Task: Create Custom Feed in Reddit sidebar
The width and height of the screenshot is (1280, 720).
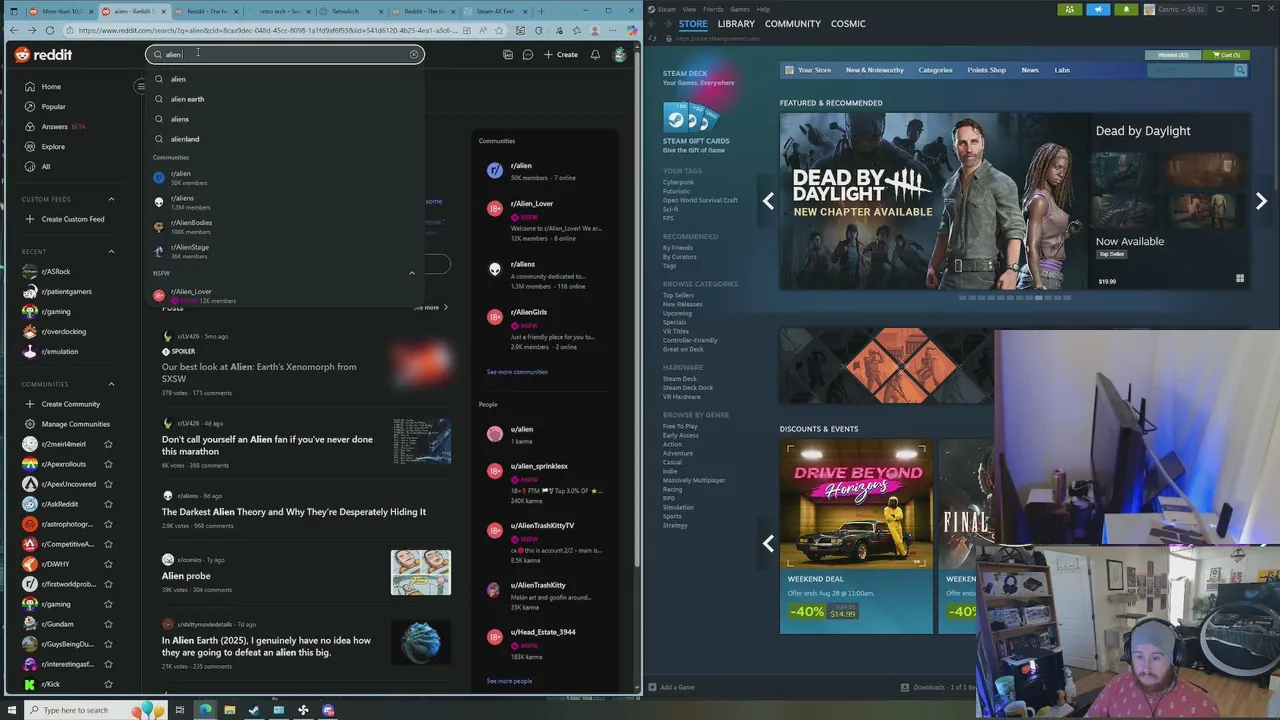Action: pyautogui.click(x=66, y=219)
